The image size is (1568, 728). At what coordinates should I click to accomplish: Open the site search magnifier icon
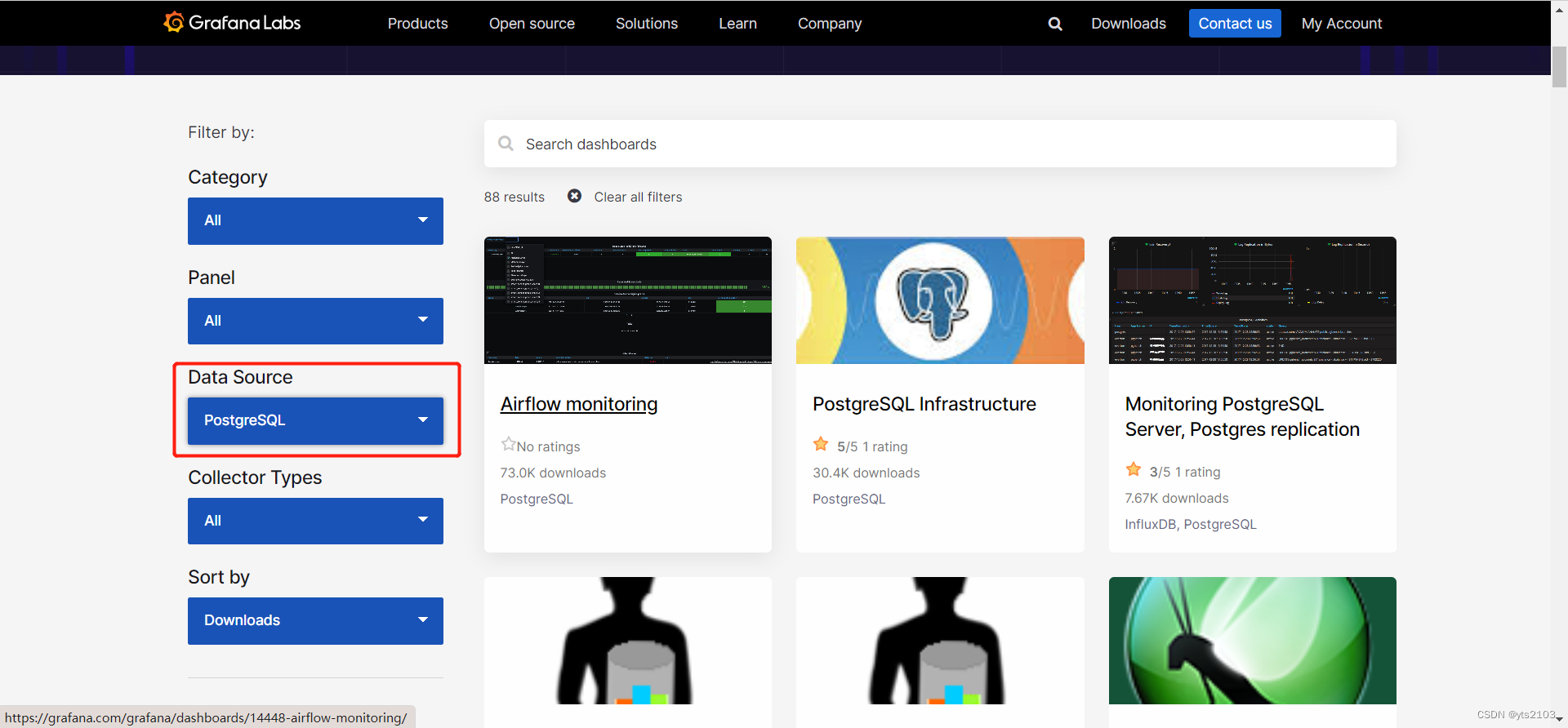1055,24
